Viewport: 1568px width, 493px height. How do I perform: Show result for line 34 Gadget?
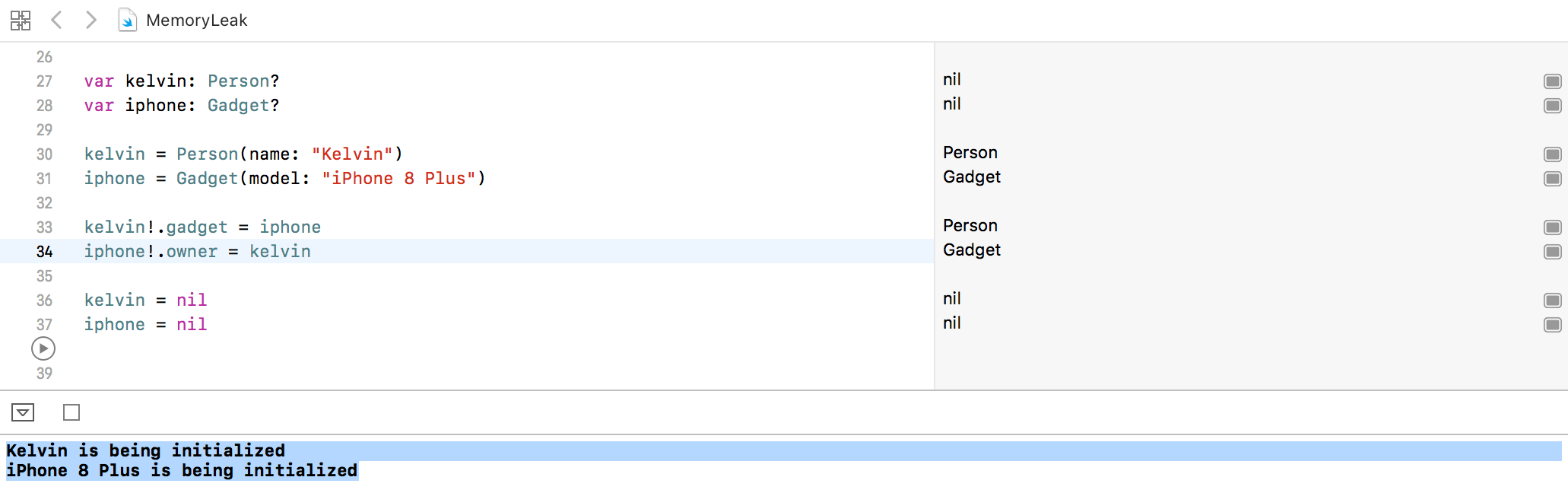(x=1552, y=252)
